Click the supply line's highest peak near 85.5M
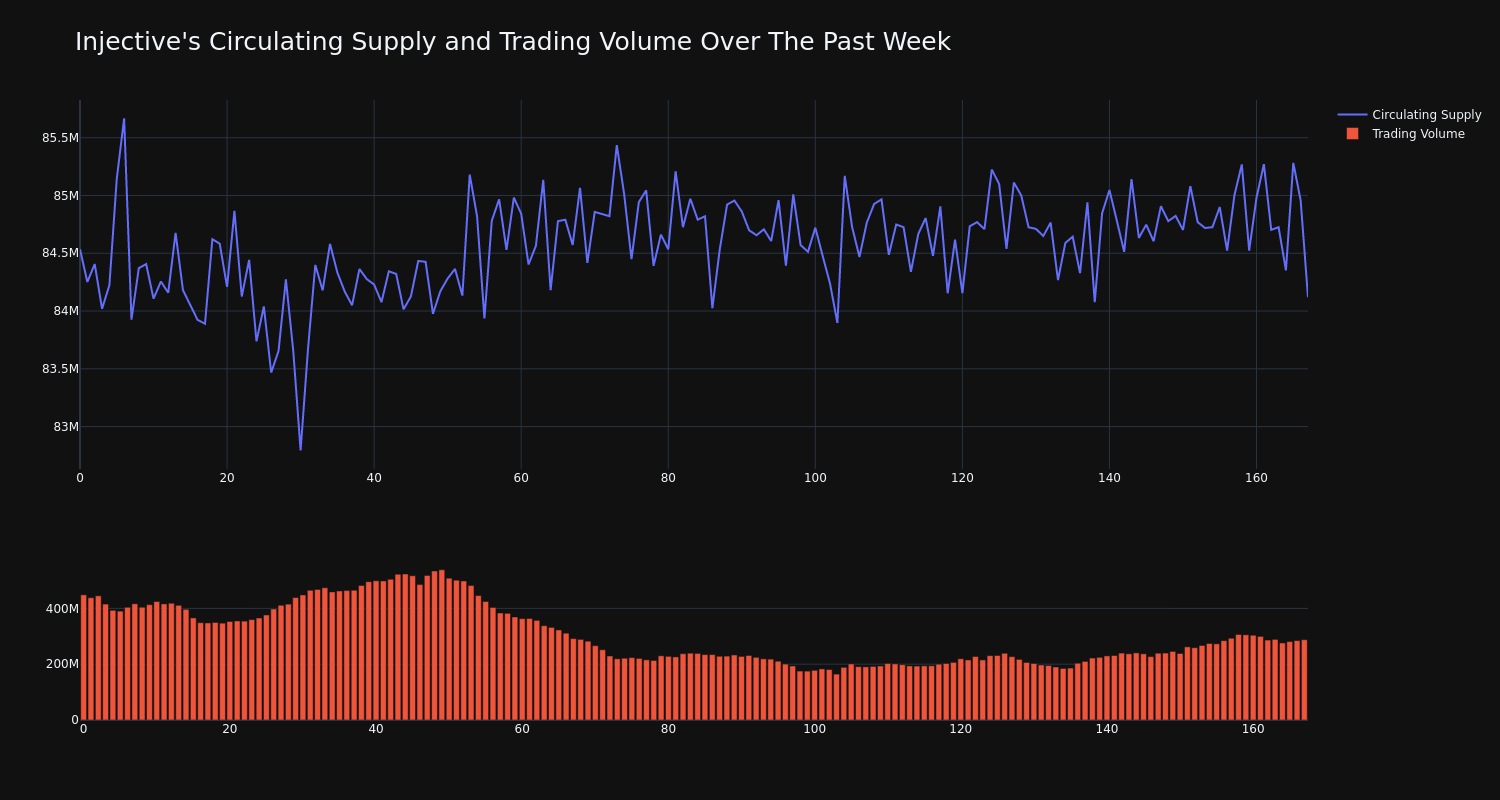The height and width of the screenshot is (800, 1500). 124,119
